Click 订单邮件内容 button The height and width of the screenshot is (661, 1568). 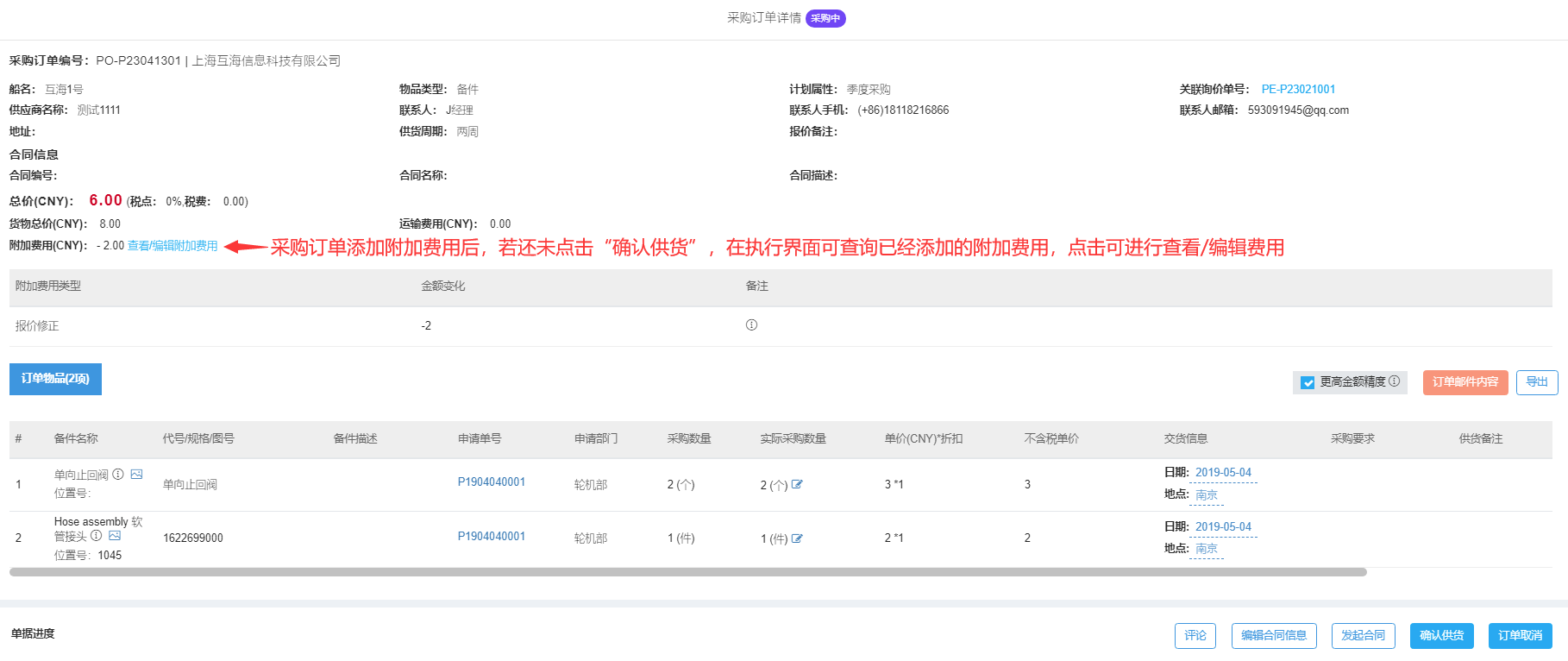(1465, 382)
